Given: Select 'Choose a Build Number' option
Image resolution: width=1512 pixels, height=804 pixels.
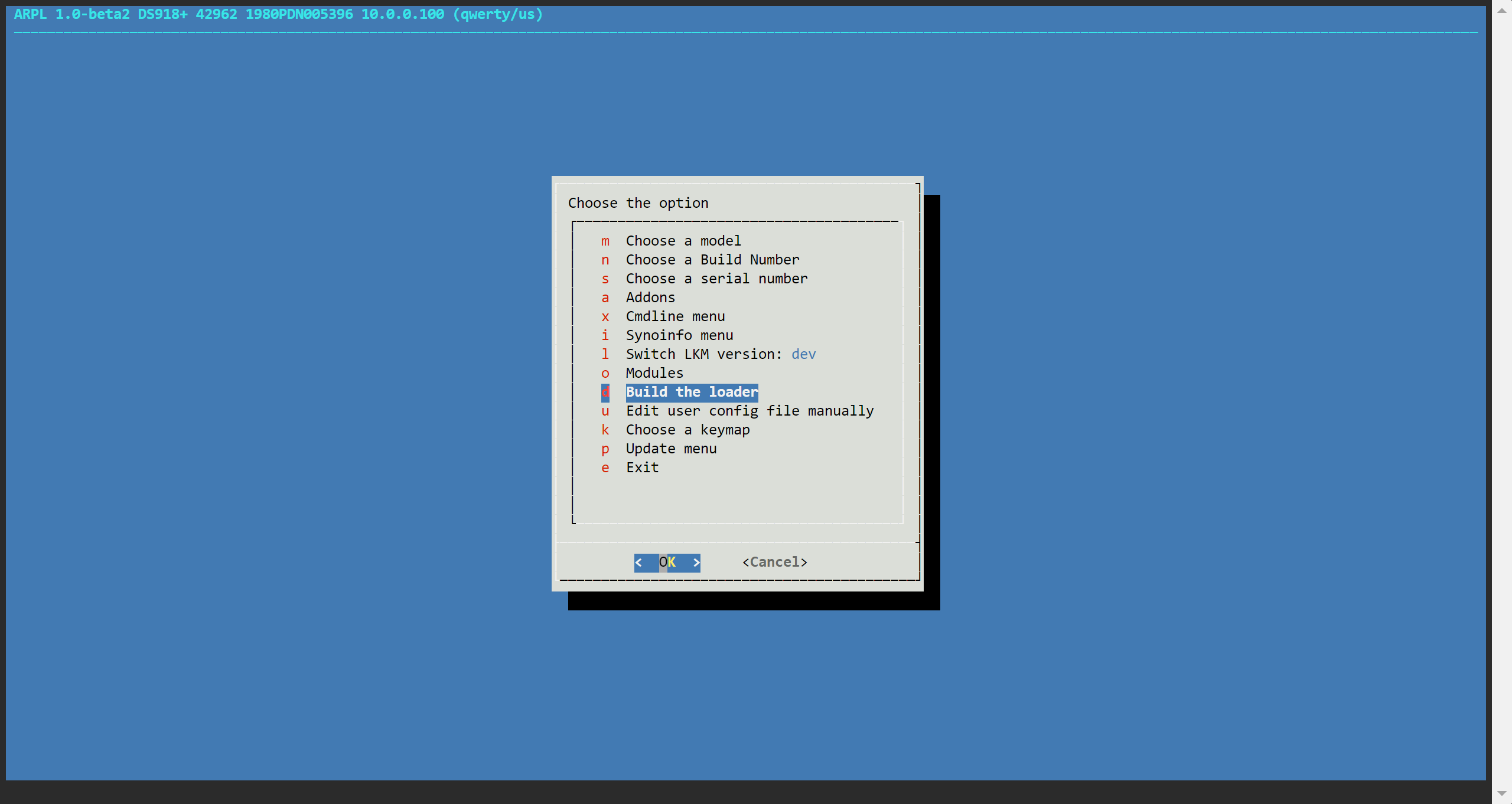Looking at the screenshot, I should (x=712, y=260).
